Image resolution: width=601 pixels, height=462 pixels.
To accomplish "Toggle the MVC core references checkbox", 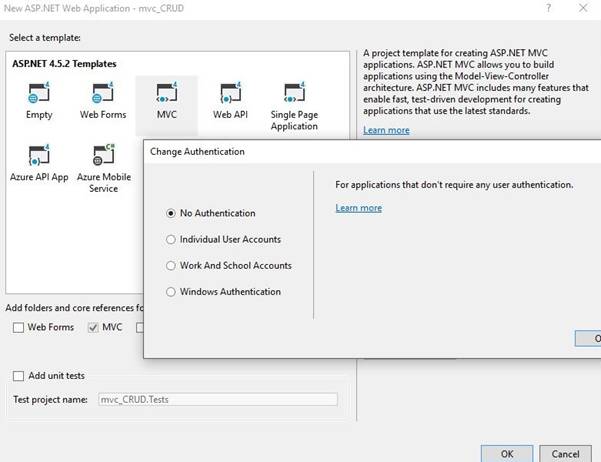I will click(93, 327).
